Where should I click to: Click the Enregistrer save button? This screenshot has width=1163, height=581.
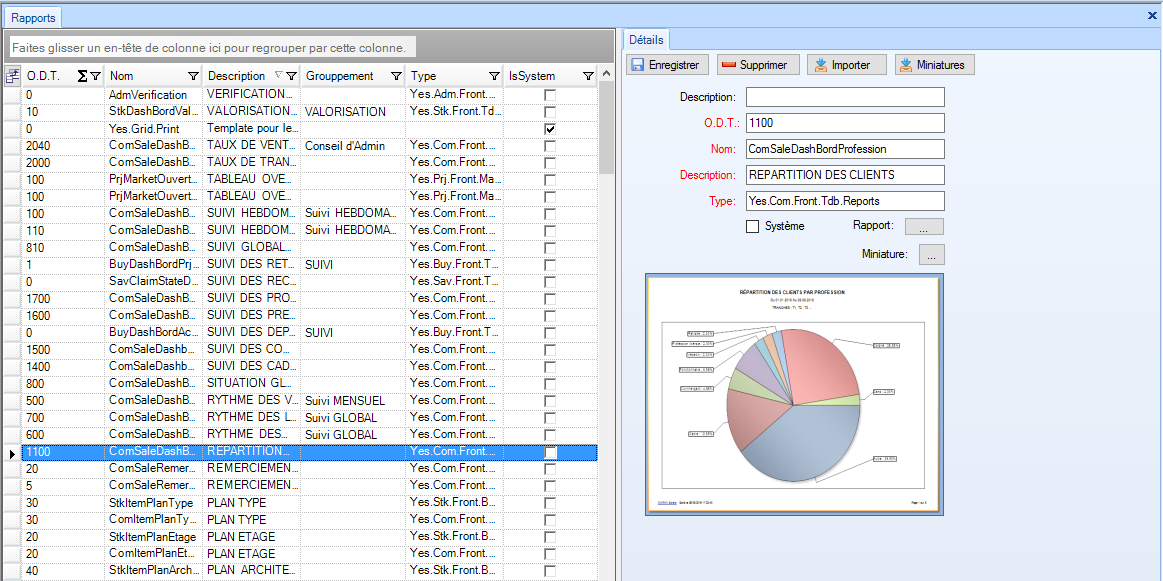tap(668, 65)
